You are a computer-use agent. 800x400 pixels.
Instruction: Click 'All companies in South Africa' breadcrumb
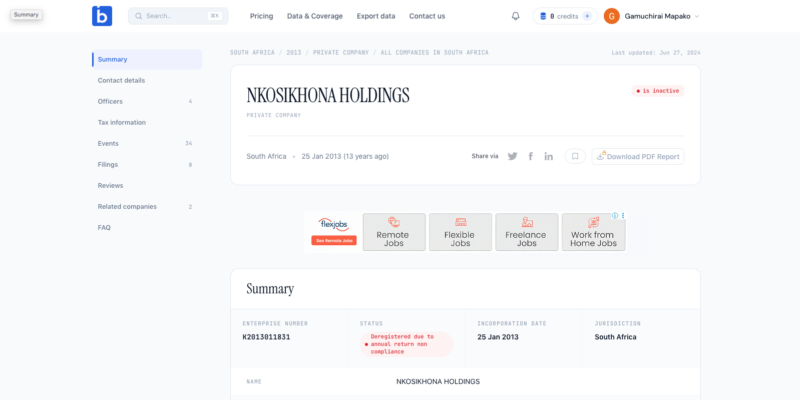[434, 52]
